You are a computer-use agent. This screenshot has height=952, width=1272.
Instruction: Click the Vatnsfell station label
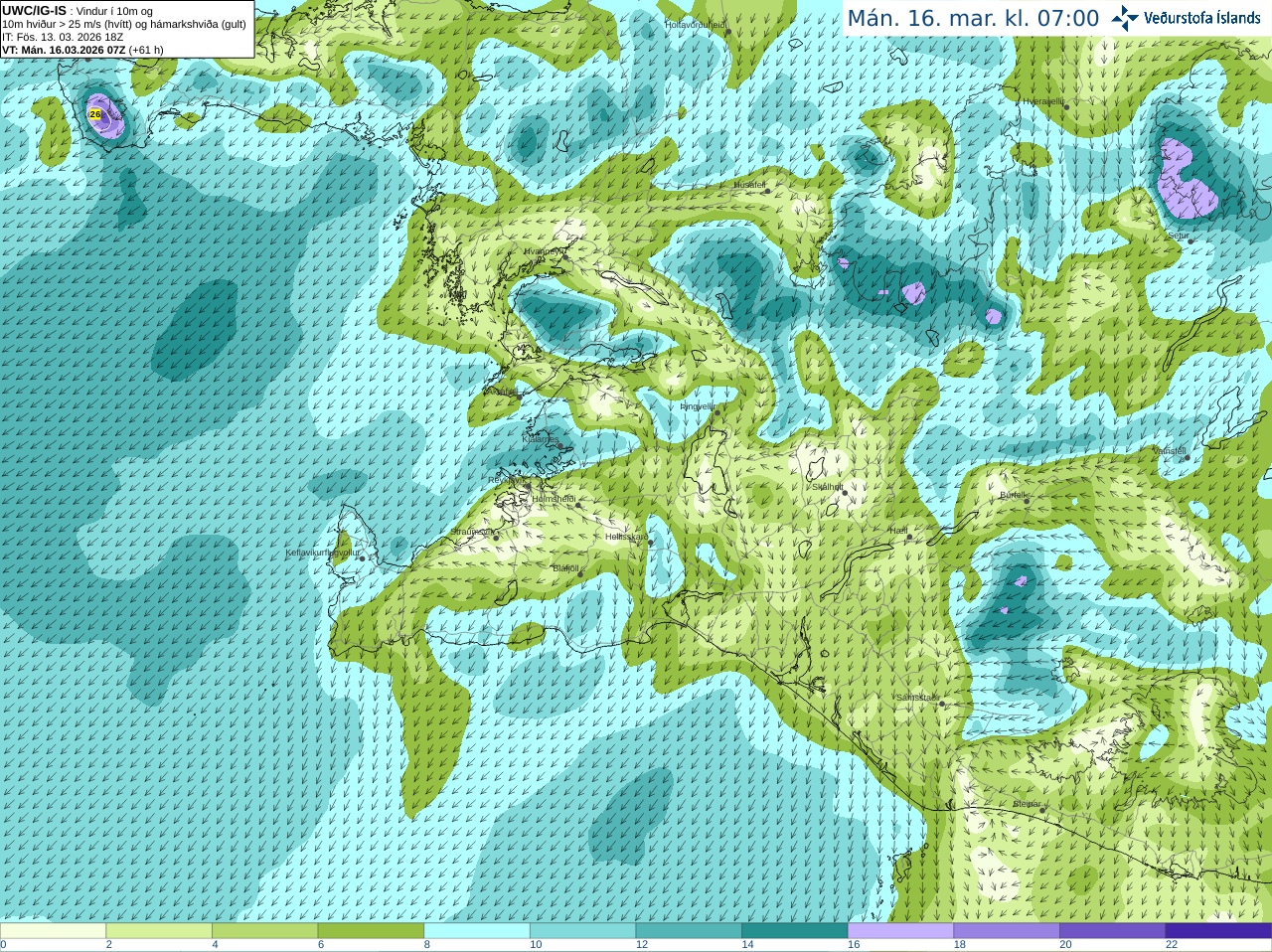[x=1170, y=451]
